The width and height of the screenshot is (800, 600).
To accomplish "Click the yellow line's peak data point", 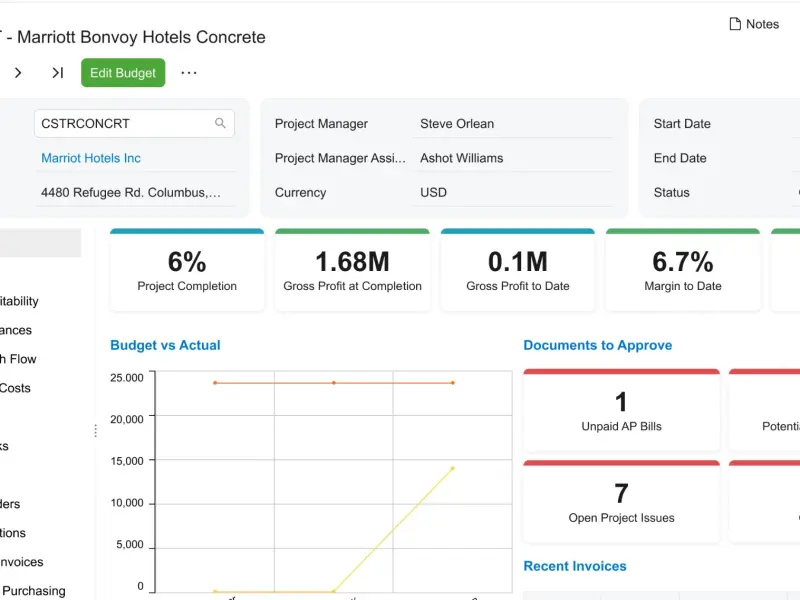I will [x=453, y=468].
